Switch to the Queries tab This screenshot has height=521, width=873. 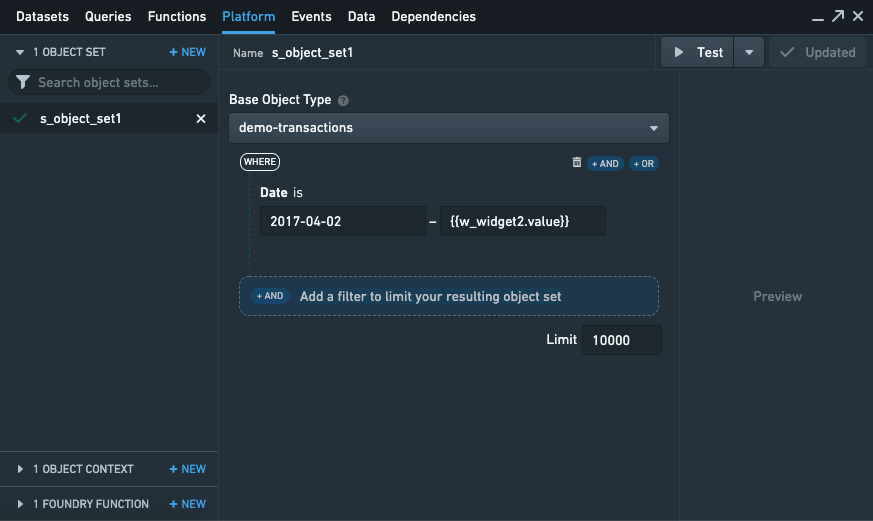(x=108, y=17)
